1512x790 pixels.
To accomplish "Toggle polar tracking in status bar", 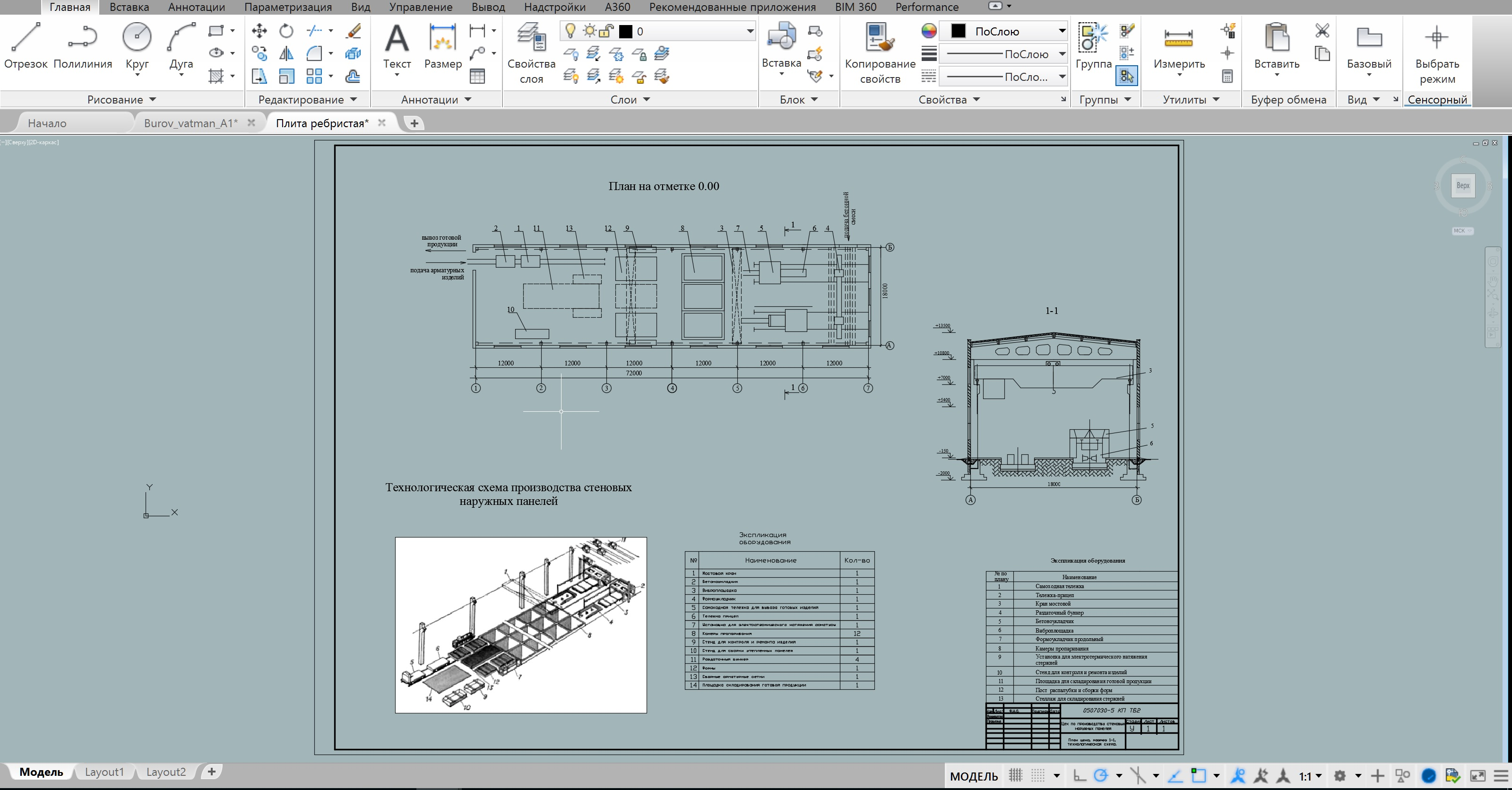I will (x=1101, y=776).
